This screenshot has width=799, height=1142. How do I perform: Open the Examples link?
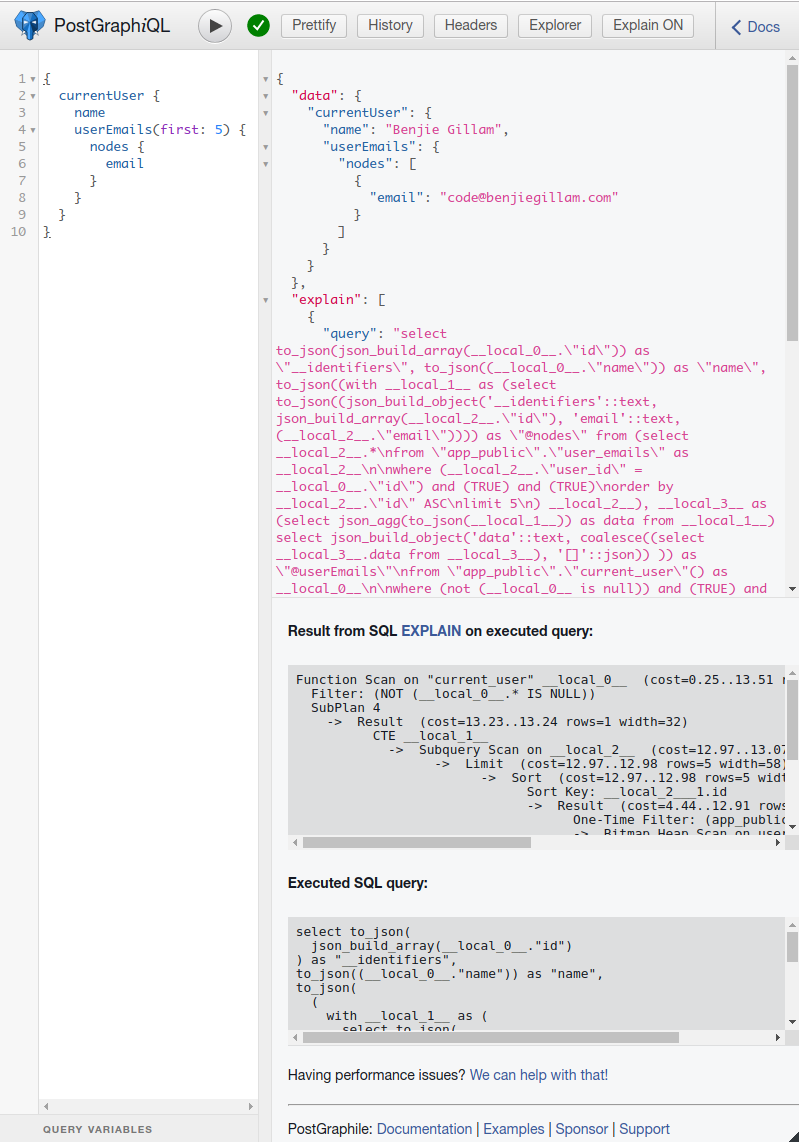click(513, 1129)
